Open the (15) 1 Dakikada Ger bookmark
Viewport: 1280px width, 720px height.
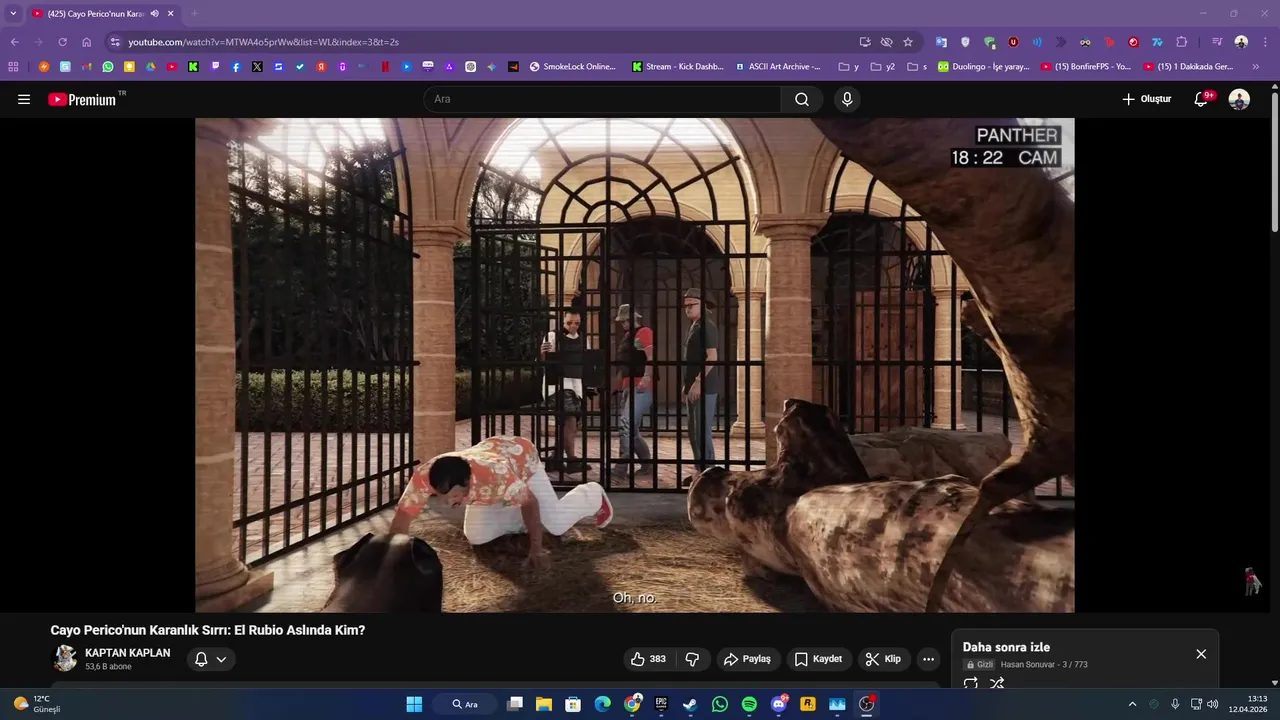coord(1189,67)
